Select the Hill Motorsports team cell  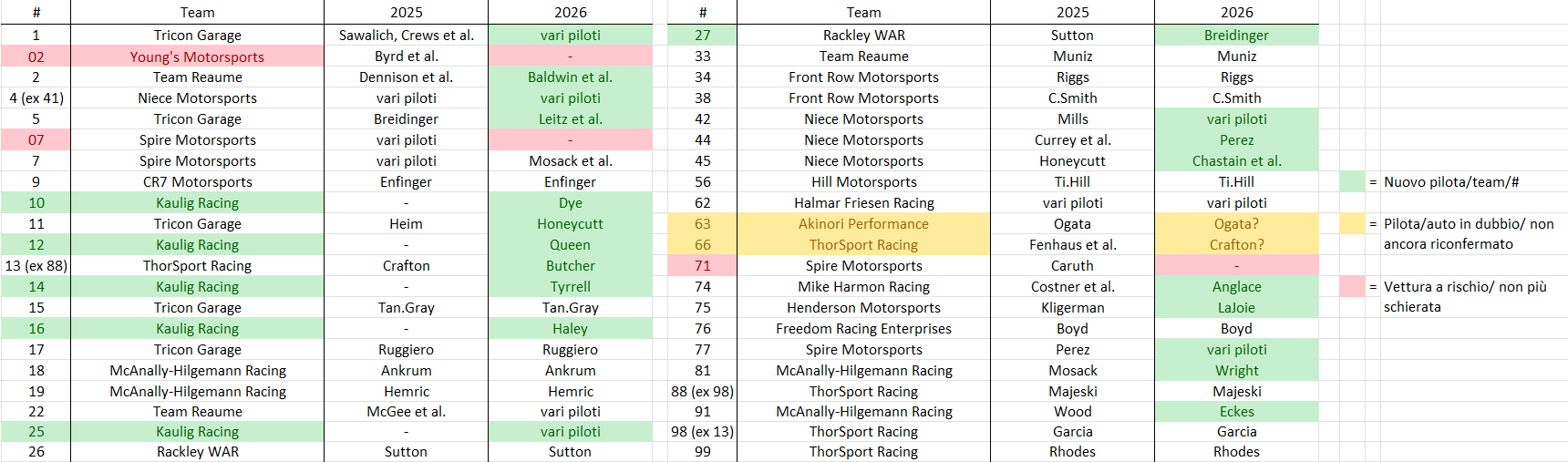tap(863, 182)
